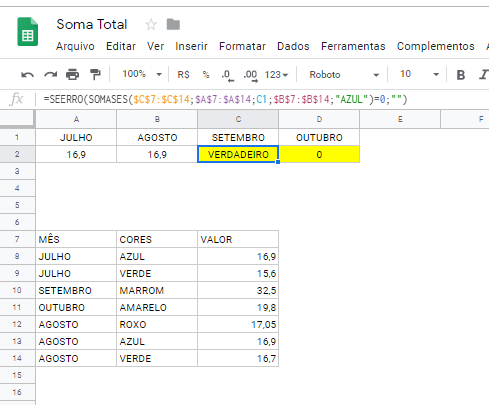Select the MÊS header cell
489x405 pixels.
pos(76,239)
